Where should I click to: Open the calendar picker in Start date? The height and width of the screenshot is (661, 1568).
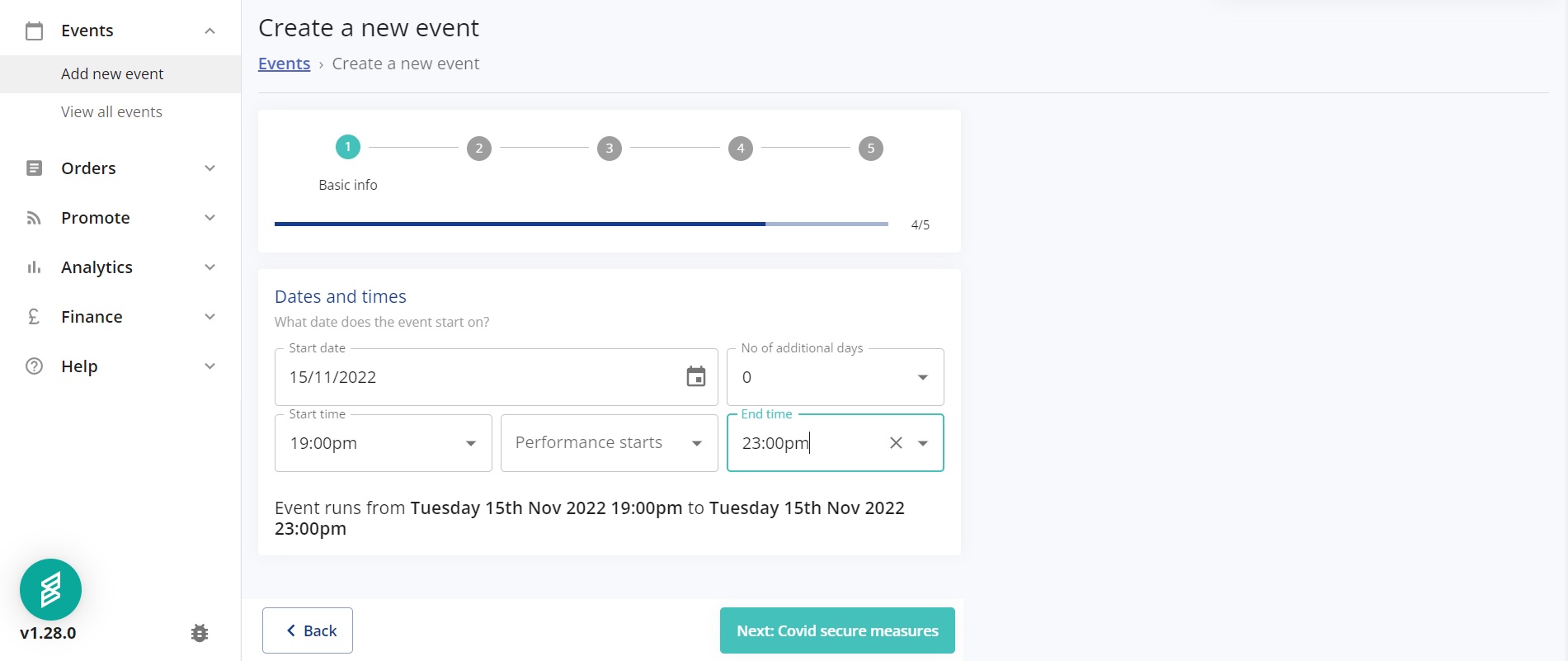(696, 377)
